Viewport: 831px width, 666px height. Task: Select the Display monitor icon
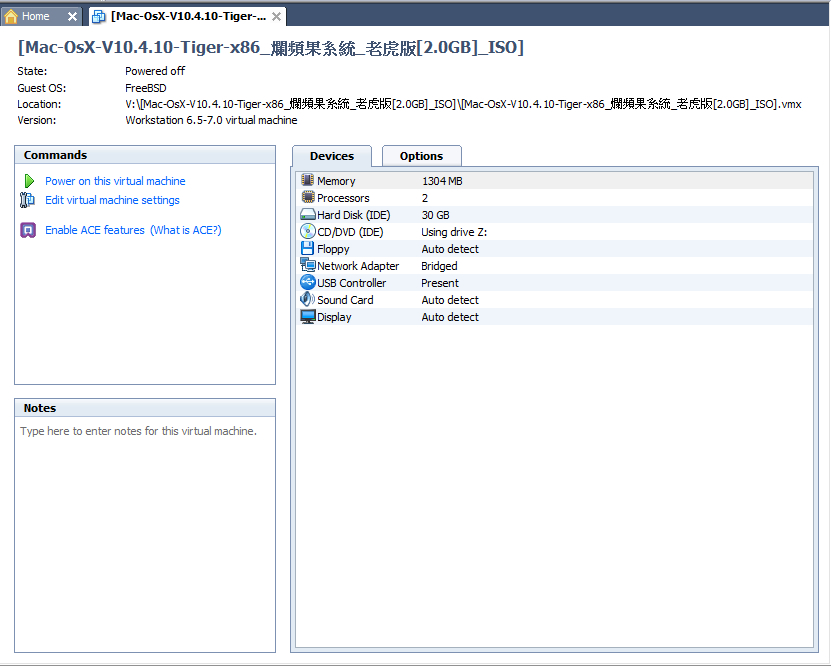click(308, 317)
